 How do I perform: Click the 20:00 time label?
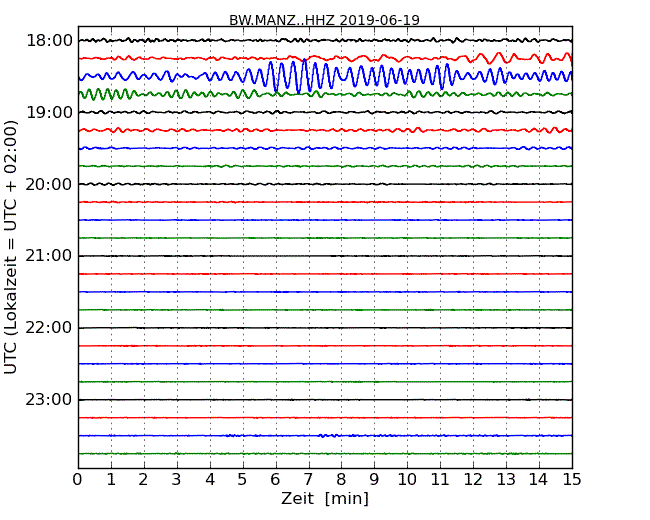49,185
